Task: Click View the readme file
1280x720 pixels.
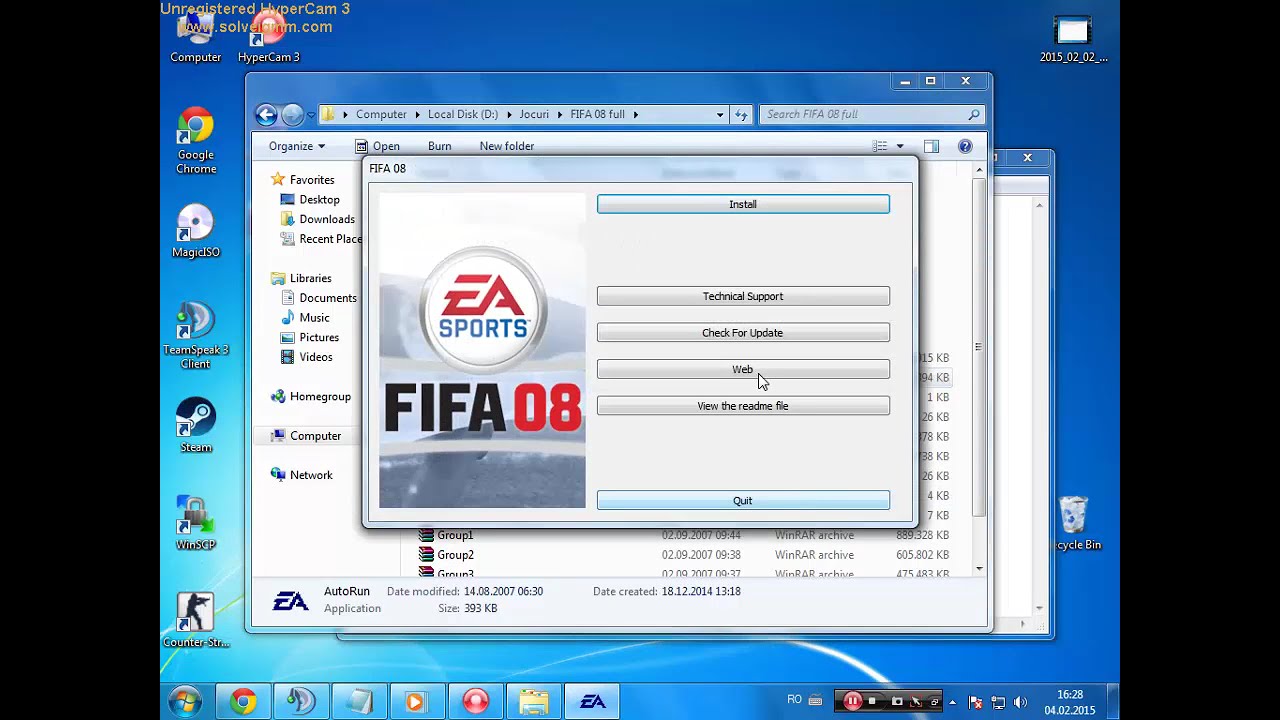Action: point(742,406)
